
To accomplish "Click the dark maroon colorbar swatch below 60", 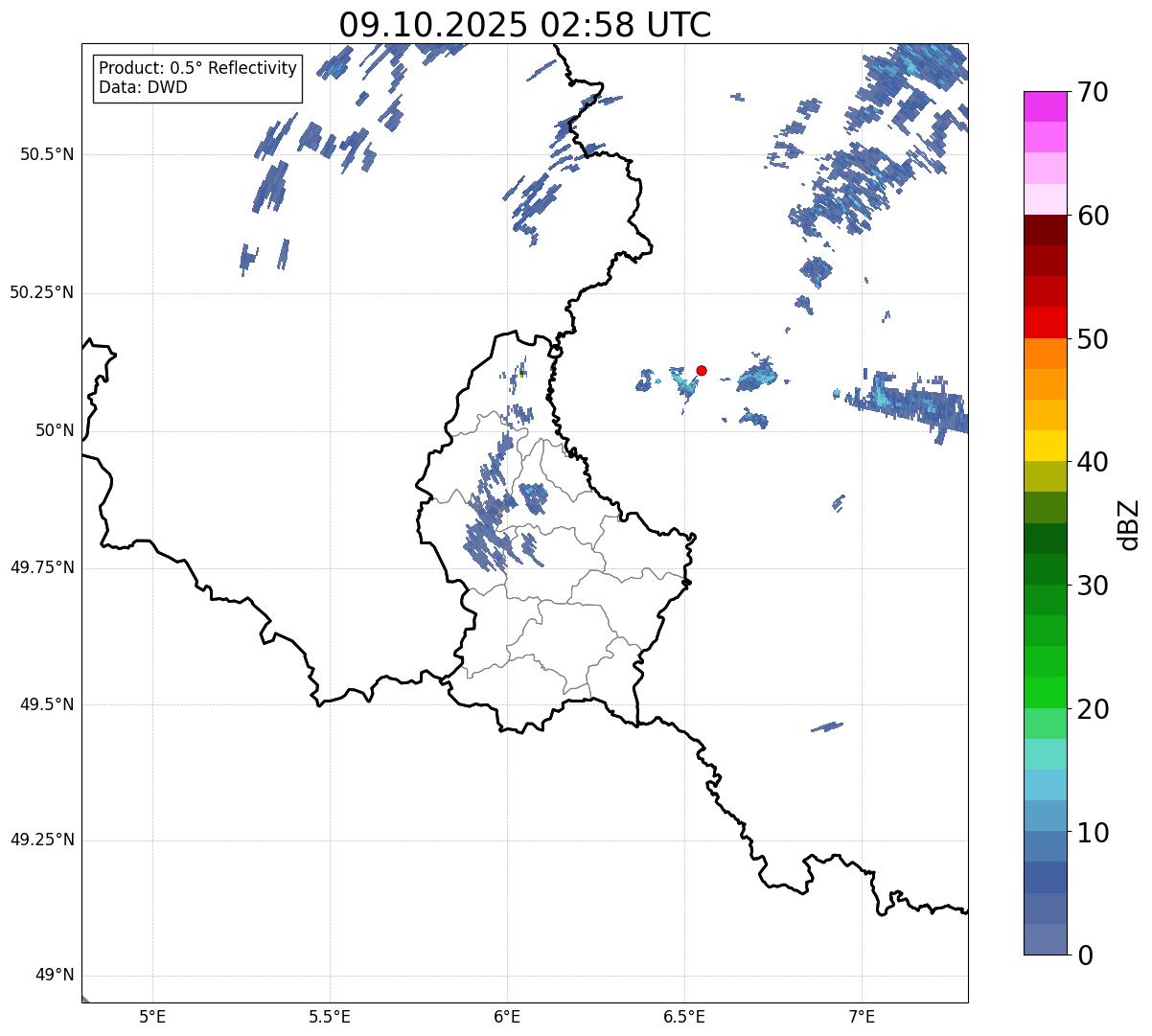I will [x=1045, y=231].
